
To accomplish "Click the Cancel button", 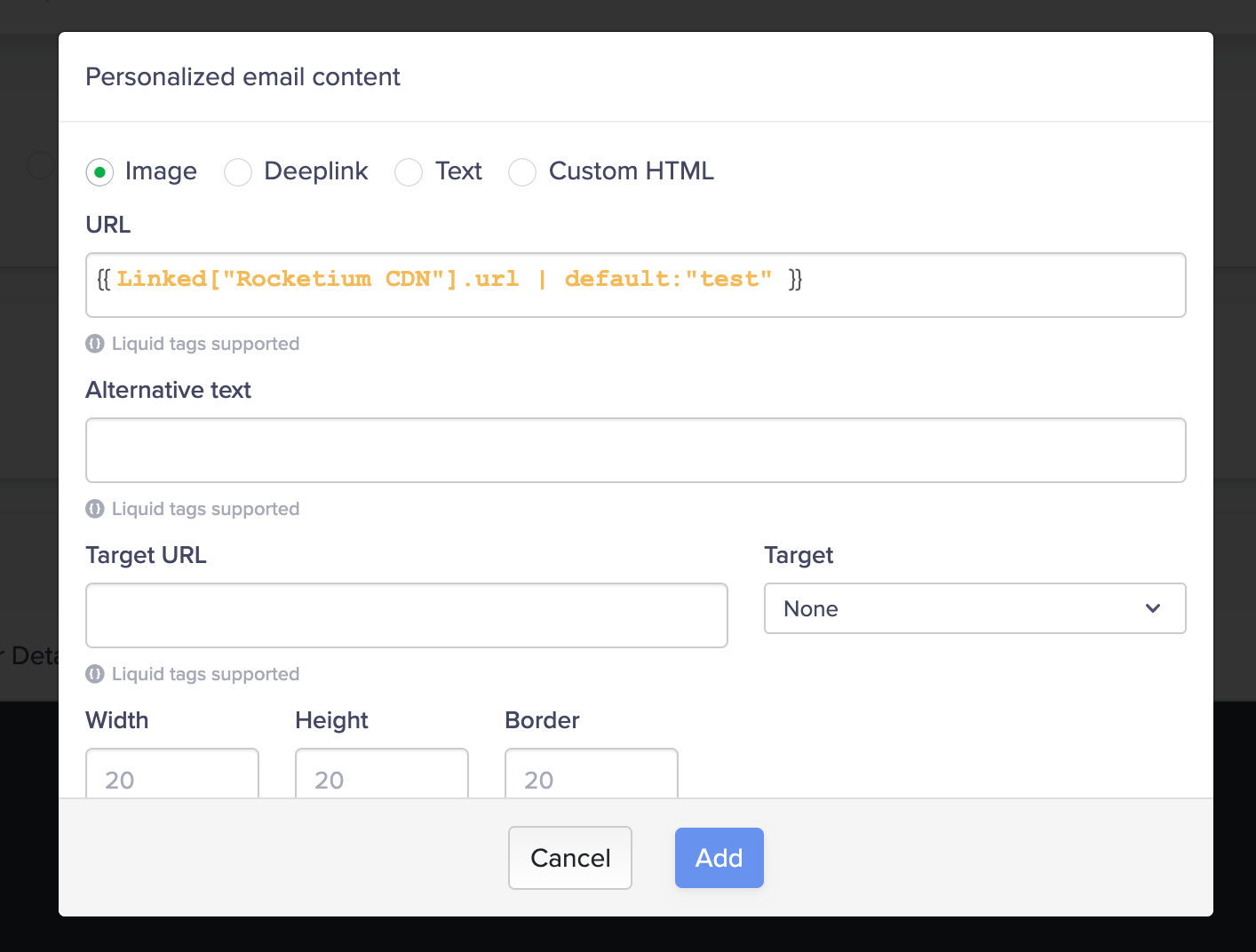I will point(570,858).
